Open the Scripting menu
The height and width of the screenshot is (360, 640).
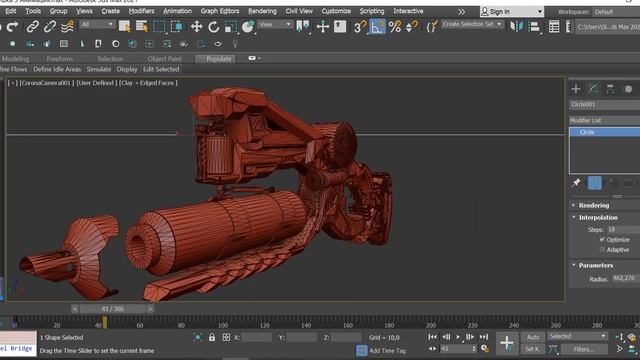371,11
